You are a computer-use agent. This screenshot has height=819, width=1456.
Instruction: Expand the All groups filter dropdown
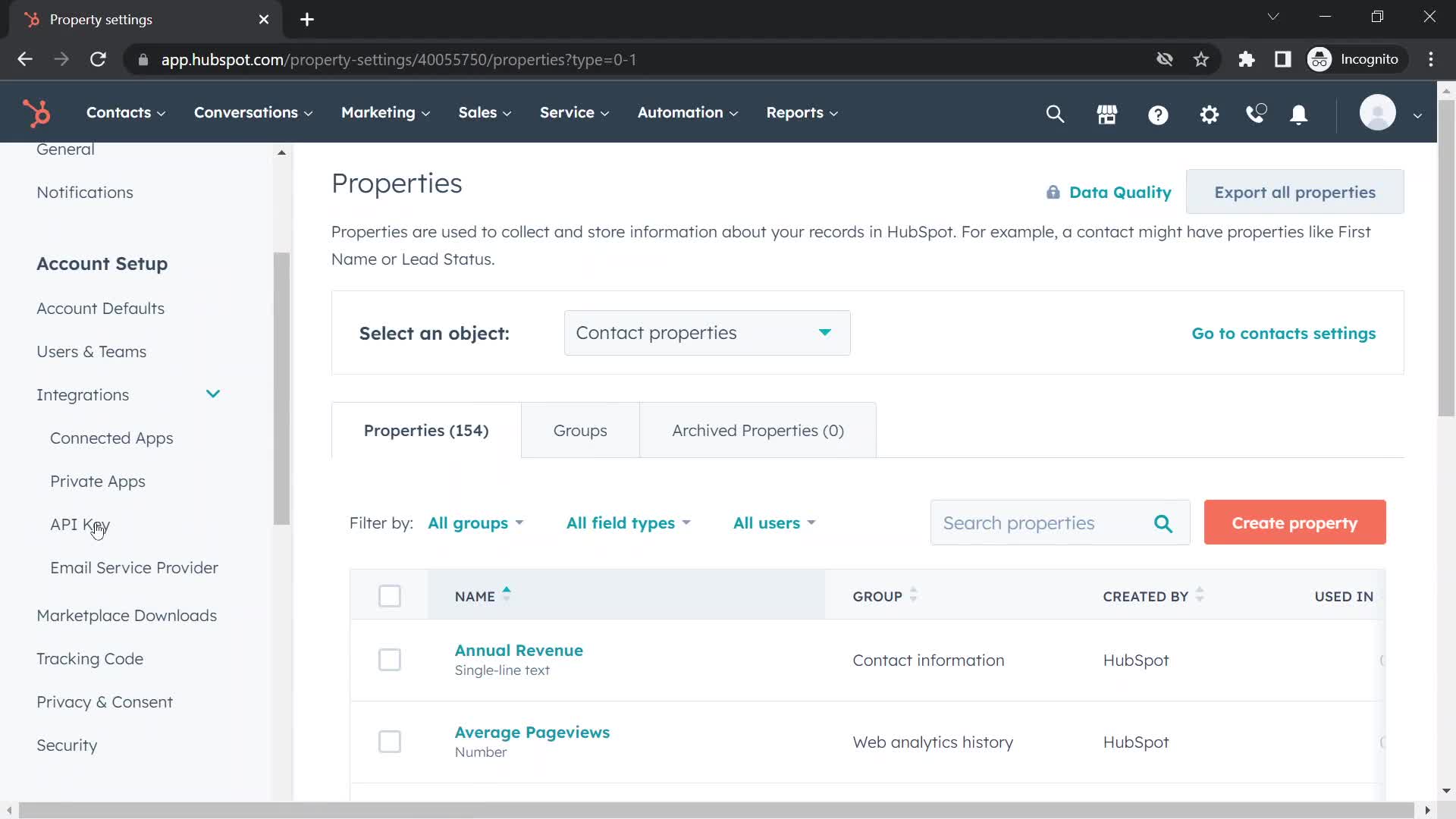[x=475, y=522]
